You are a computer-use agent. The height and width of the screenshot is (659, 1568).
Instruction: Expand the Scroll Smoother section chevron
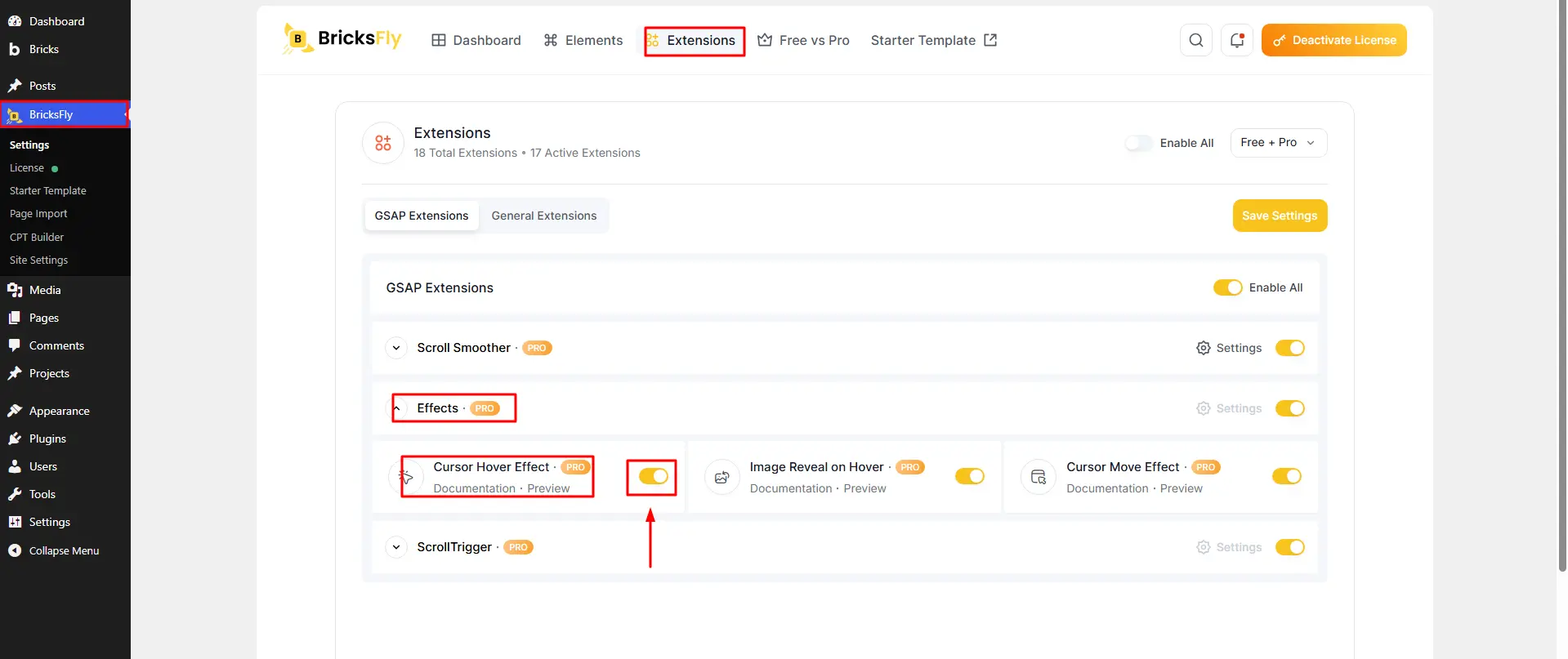[396, 348]
